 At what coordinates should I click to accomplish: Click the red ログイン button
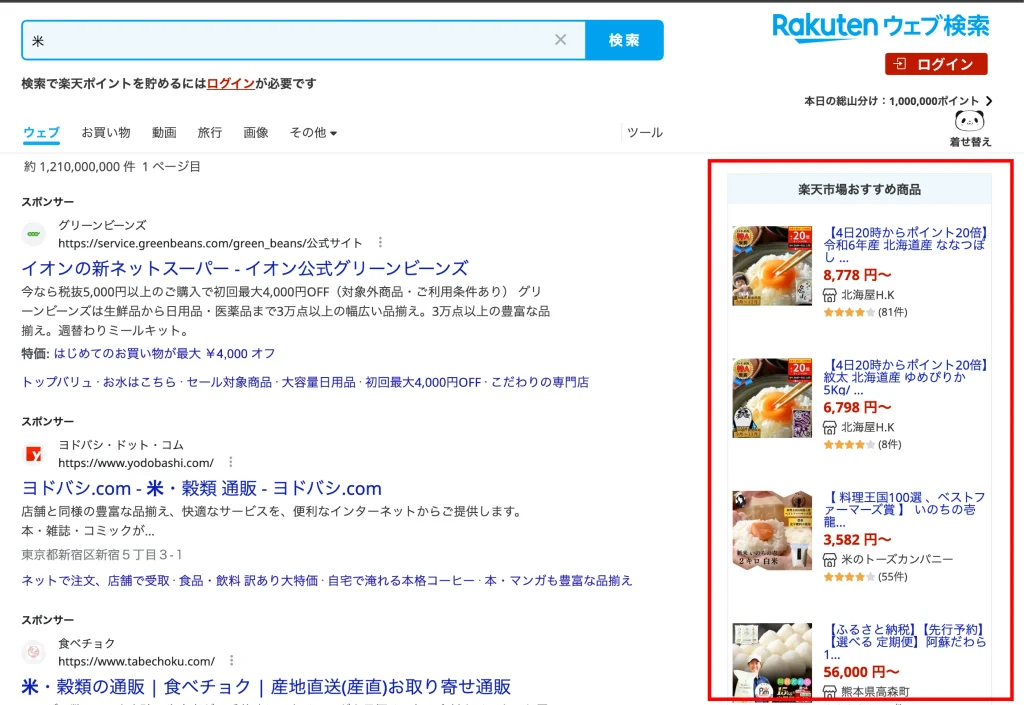click(x=935, y=64)
